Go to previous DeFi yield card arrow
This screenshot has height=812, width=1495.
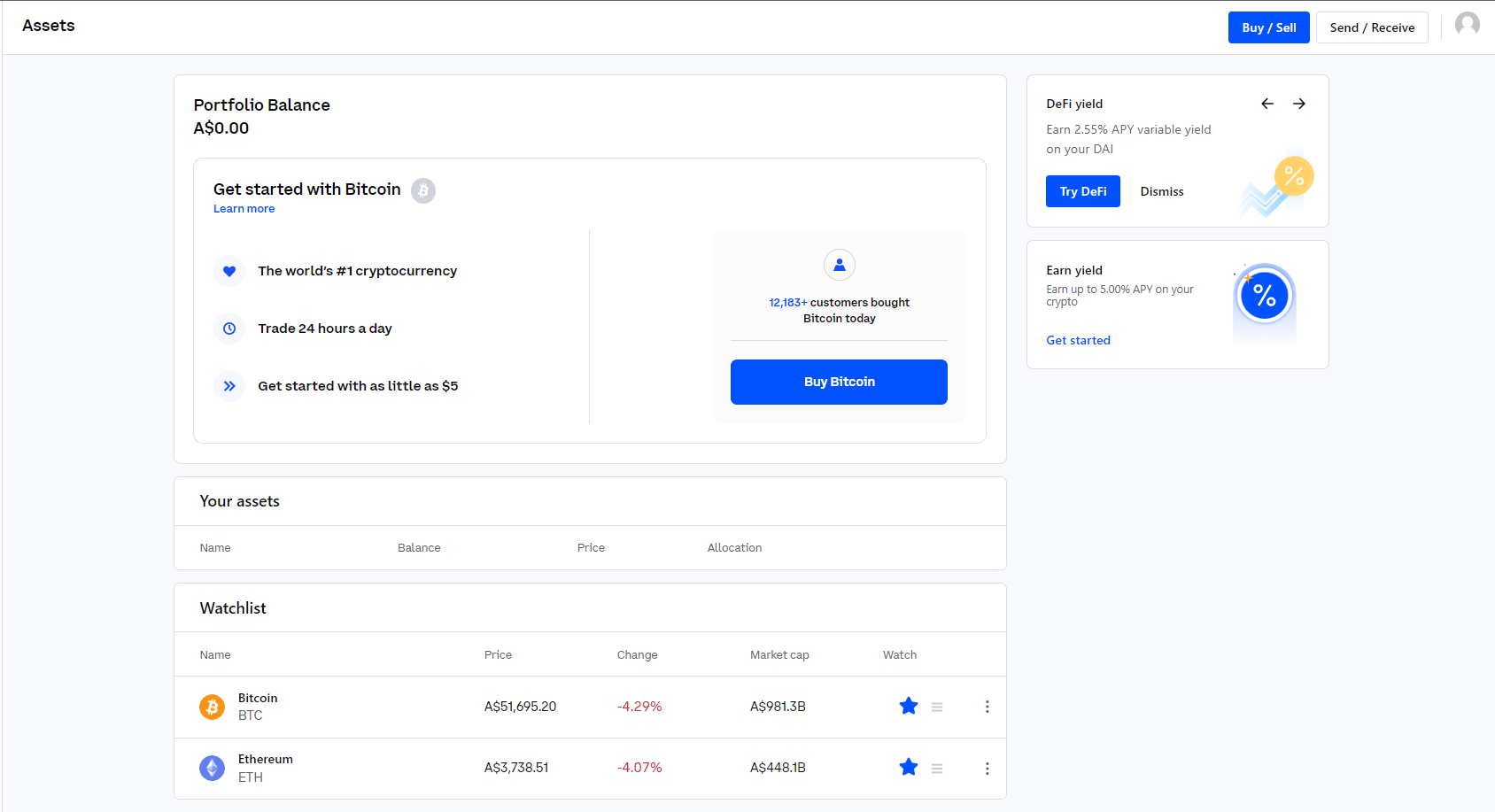coord(1267,104)
